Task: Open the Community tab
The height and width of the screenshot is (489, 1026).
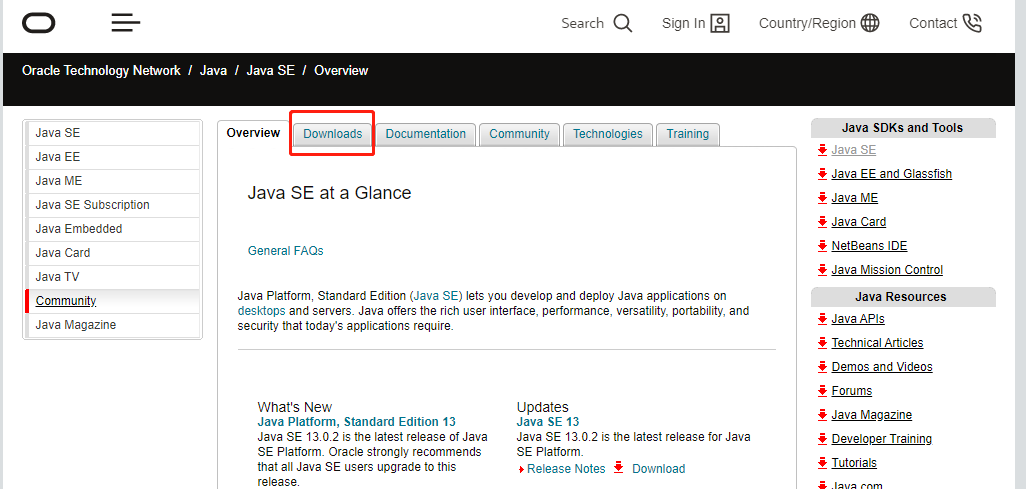Action: [520, 134]
